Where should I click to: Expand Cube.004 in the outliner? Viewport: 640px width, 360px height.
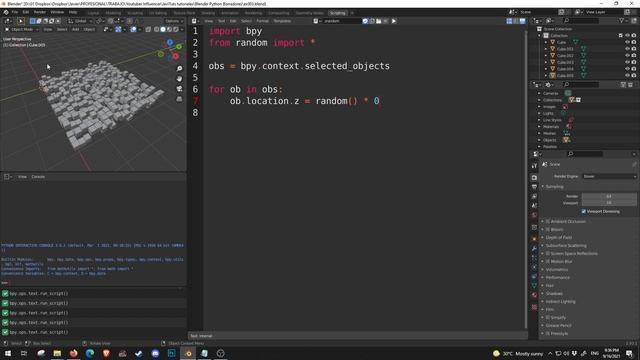(546, 69)
